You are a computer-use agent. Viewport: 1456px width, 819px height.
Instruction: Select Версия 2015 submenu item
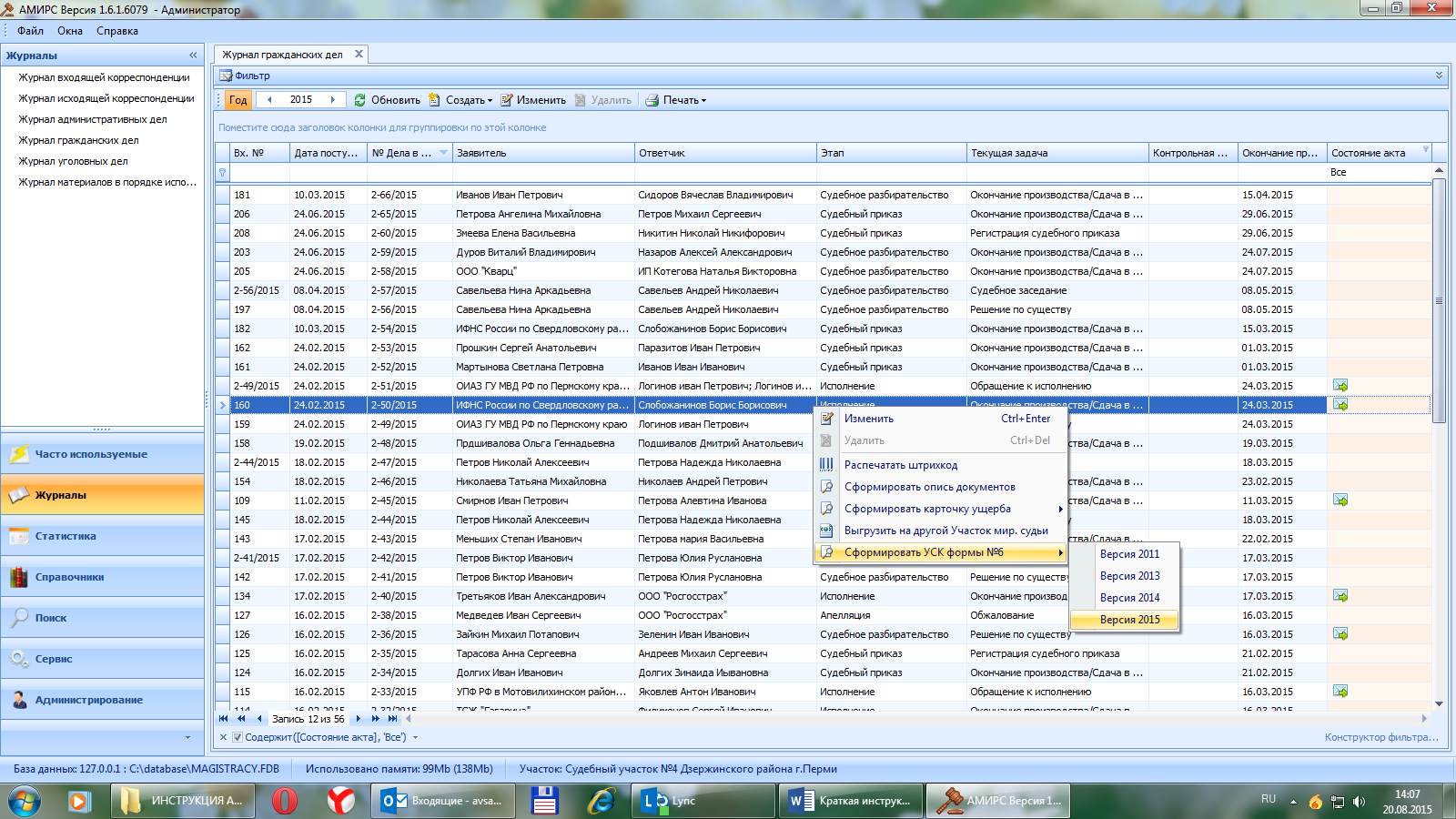tap(1125, 620)
